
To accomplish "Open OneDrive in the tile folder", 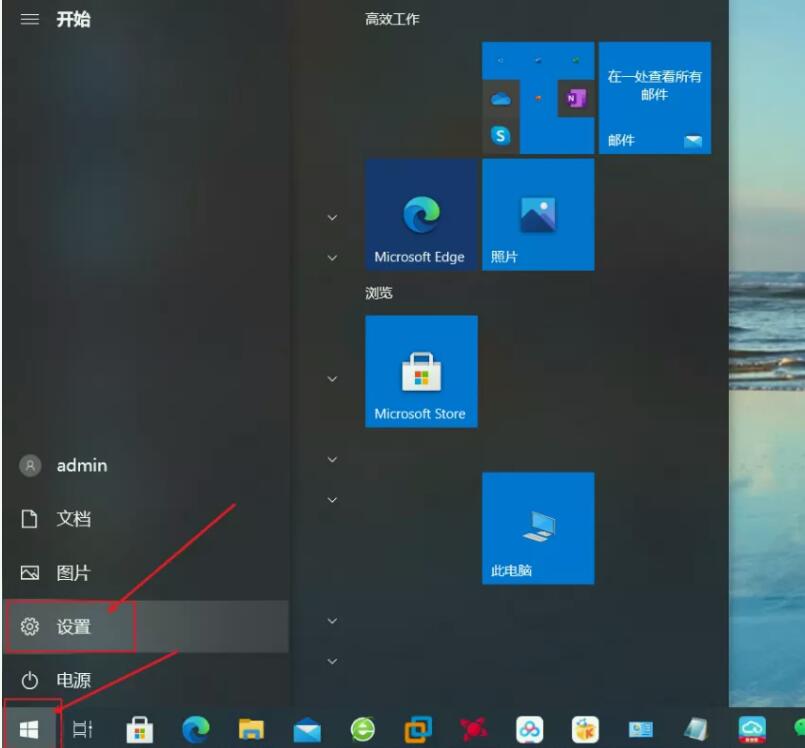I will (x=501, y=99).
